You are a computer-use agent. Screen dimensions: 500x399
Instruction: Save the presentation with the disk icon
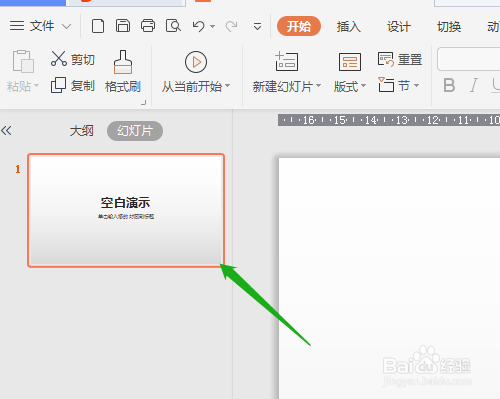point(123,26)
